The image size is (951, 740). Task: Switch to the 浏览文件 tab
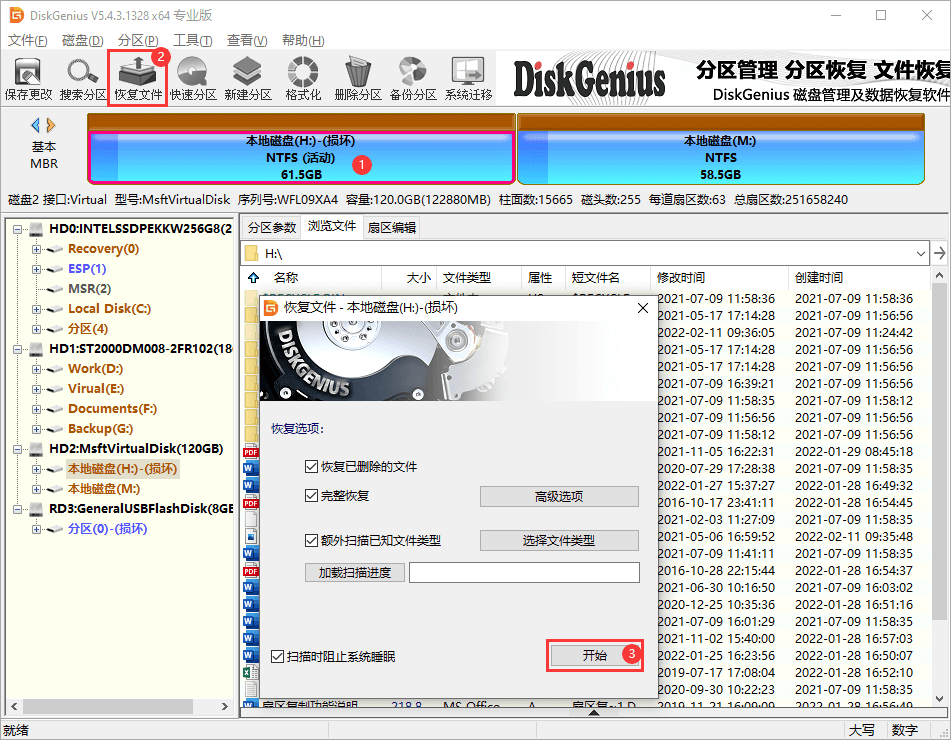tap(332, 226)
